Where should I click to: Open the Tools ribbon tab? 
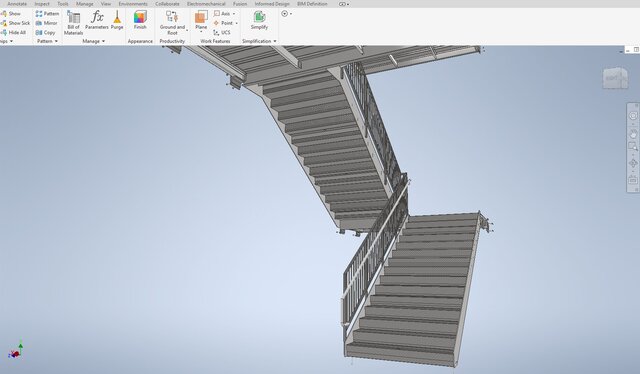[x=63, y=4]
